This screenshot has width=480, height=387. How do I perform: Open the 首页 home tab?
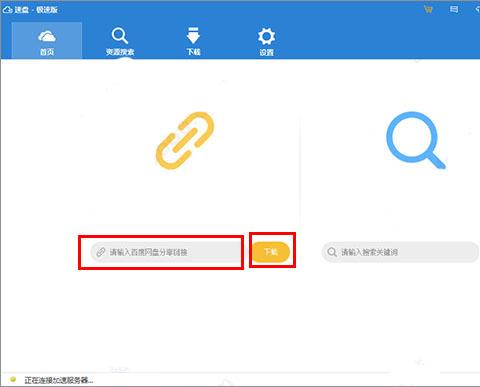pyautogui.click(x=47, y=41)
